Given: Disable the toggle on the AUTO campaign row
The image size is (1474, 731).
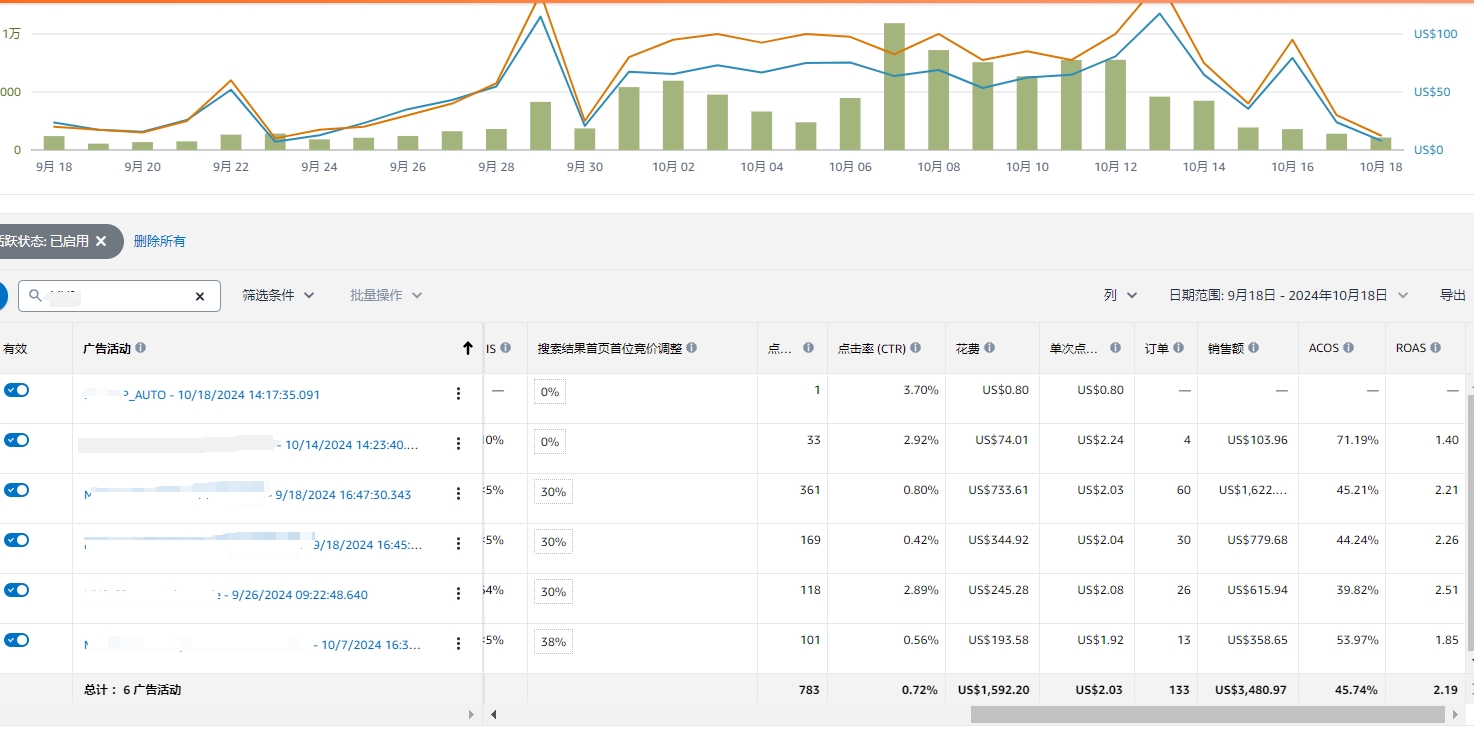Looking at the screenshot, I should tap(16, 389).
